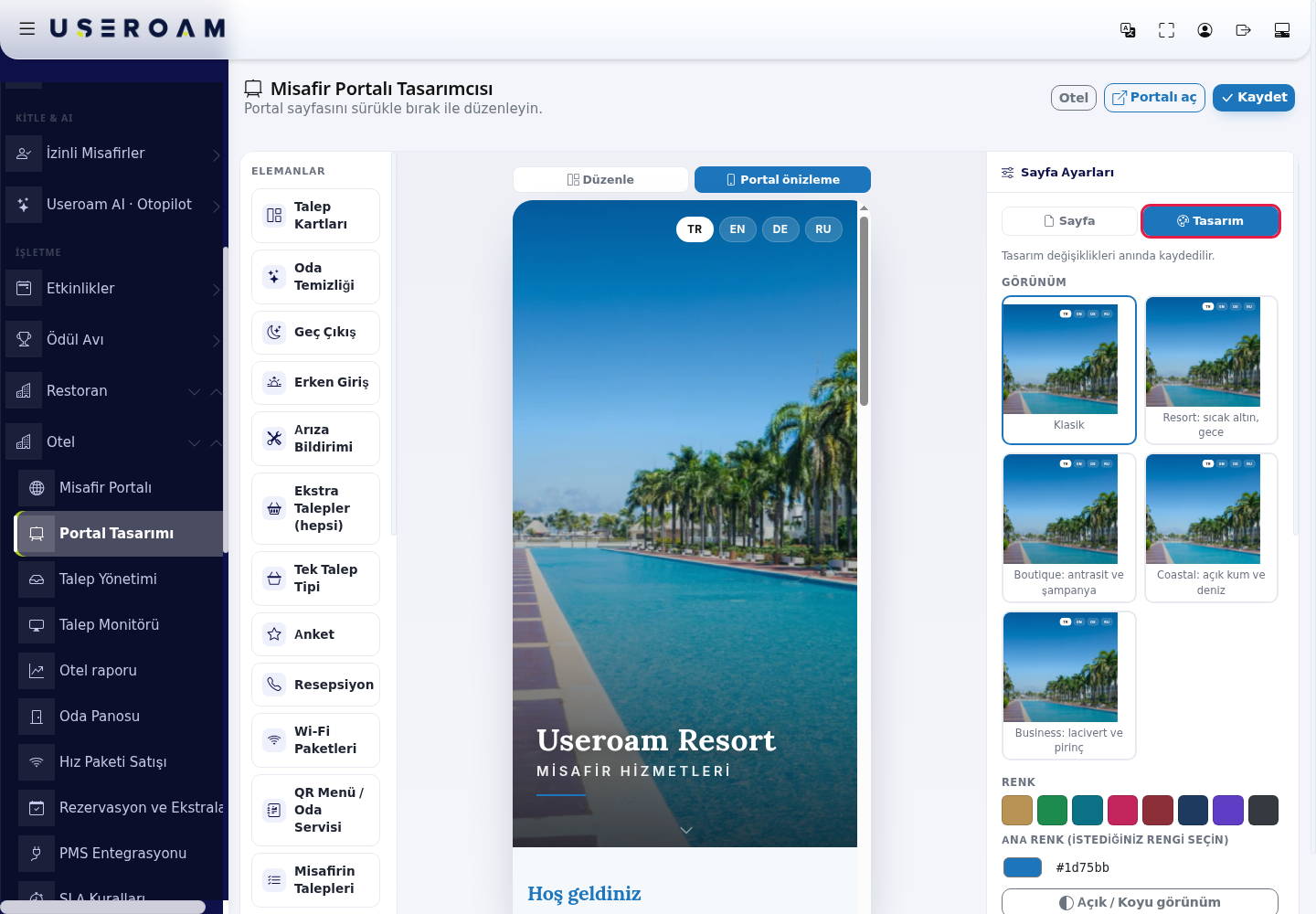Image resolution: width=1316 pixels, height=914 pixels.
Task: Expand the Etkinlikler menu chevron
Action: (x=217, y=290)
